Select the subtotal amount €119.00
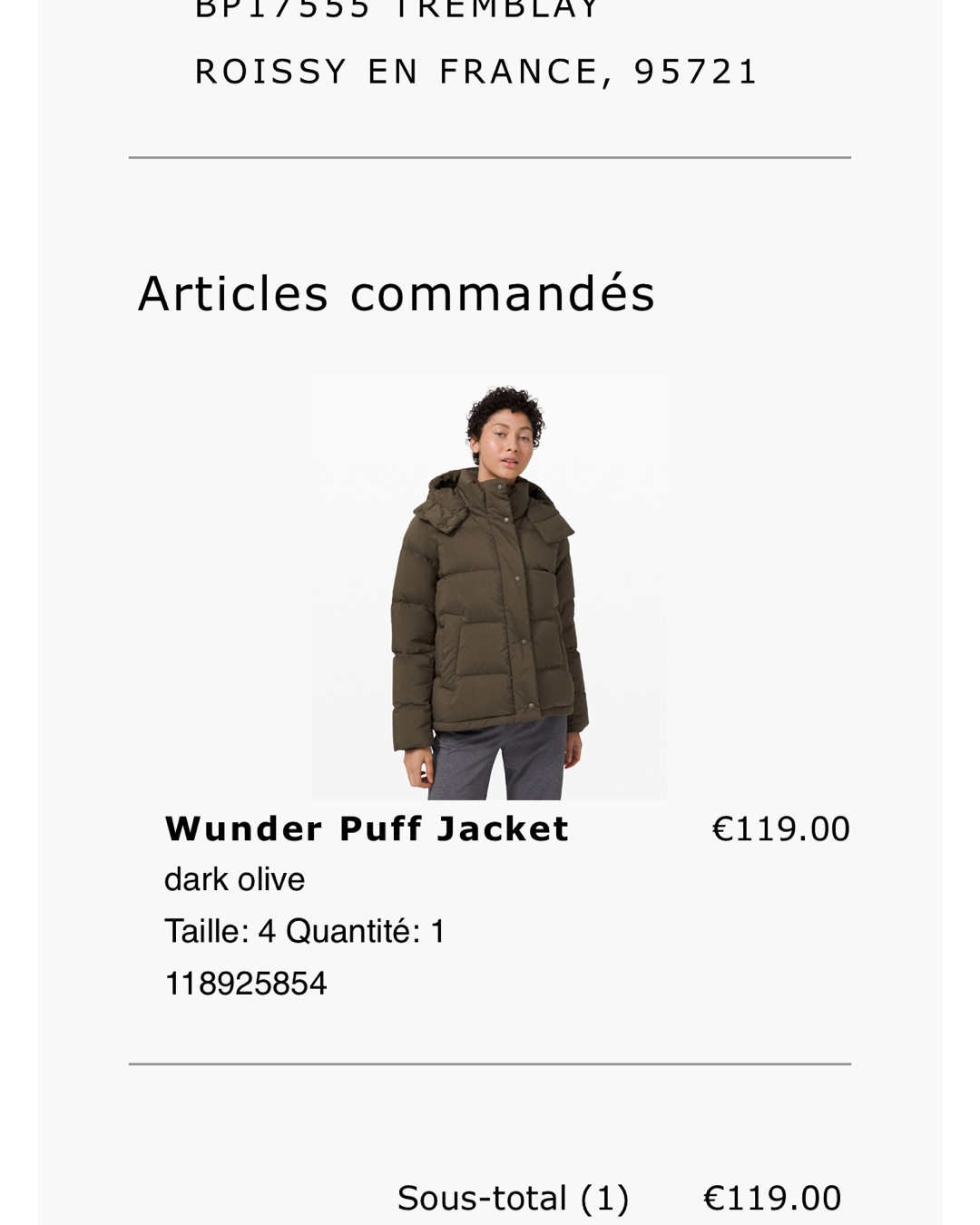 pos(773,1198)
